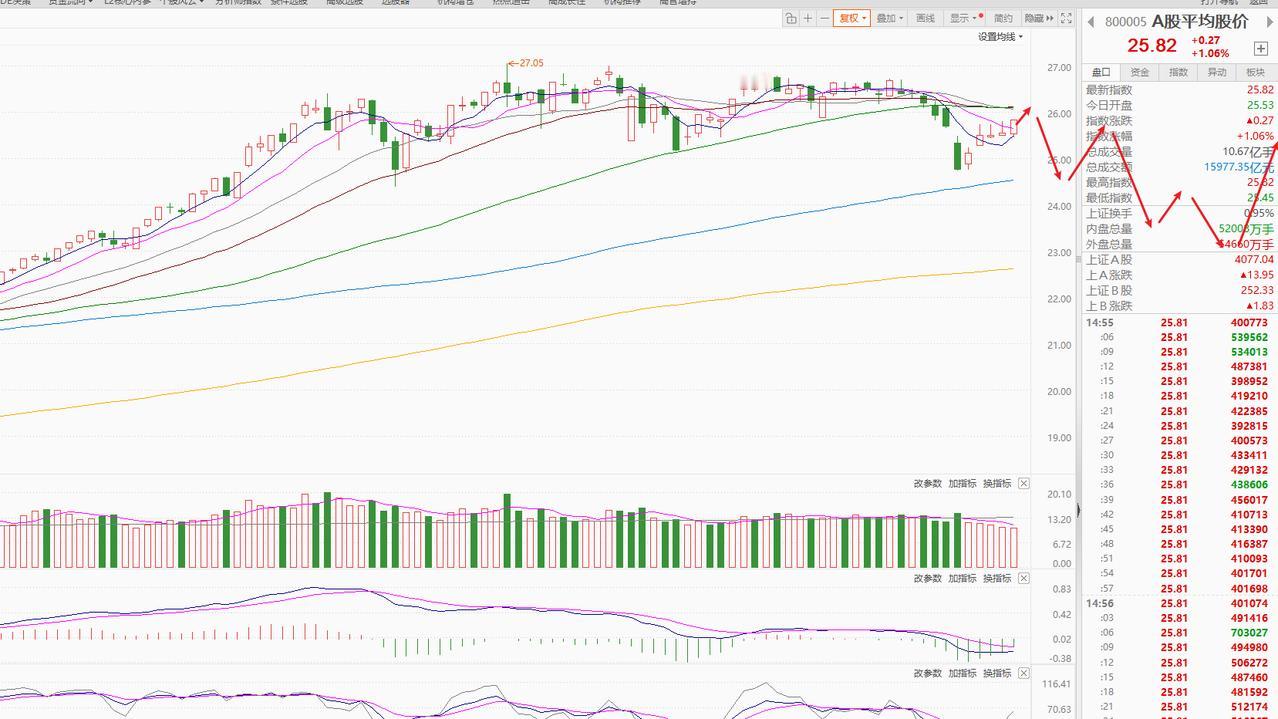Open the 复权 dropdown
The image size is (1278, 719).
pyautogui.click(x=851, y=18)
